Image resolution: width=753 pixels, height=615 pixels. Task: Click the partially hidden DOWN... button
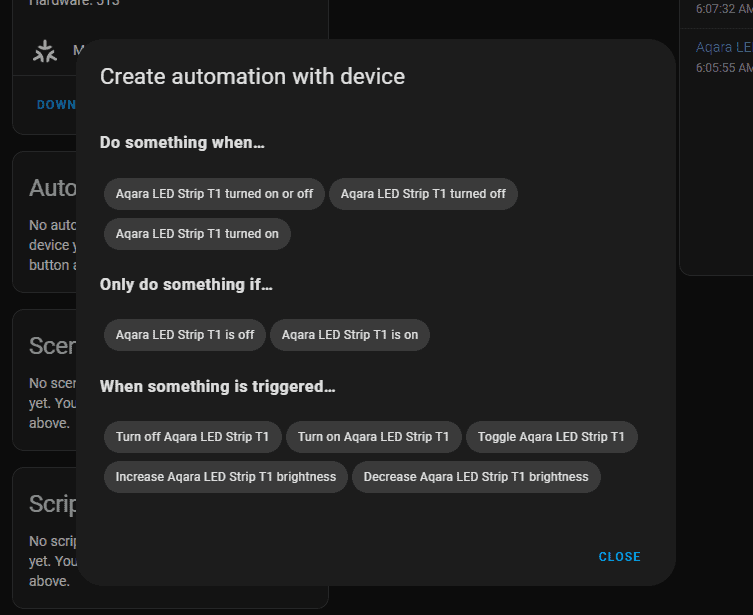click(56, 105)
